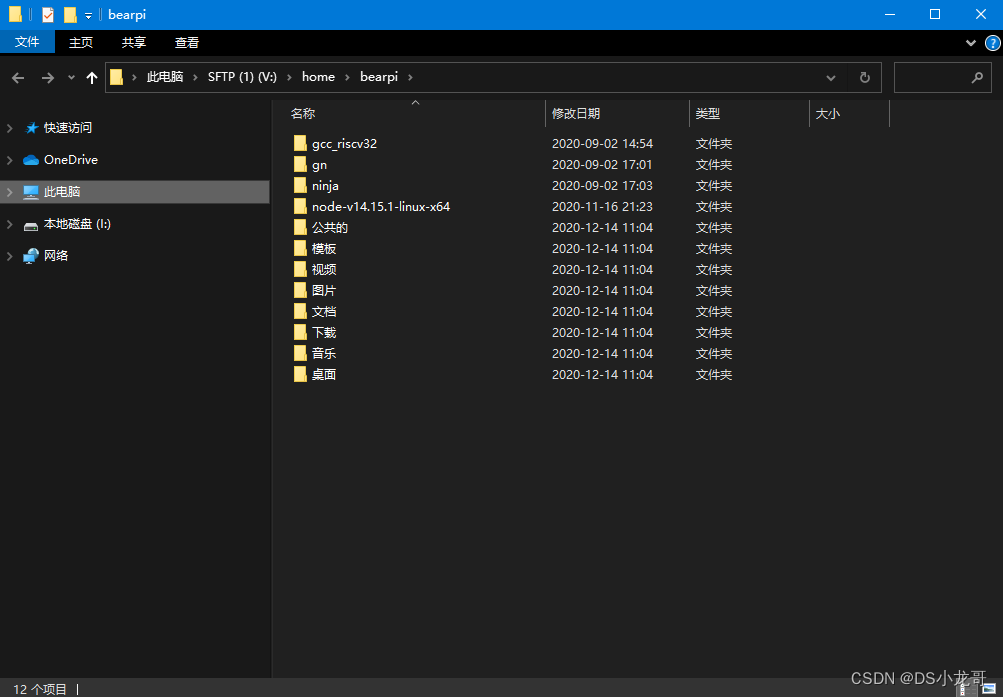Viewport: 1003px width, 697px height.
Task: Open the blue Help question mark icon
Action: pos(993,43)
